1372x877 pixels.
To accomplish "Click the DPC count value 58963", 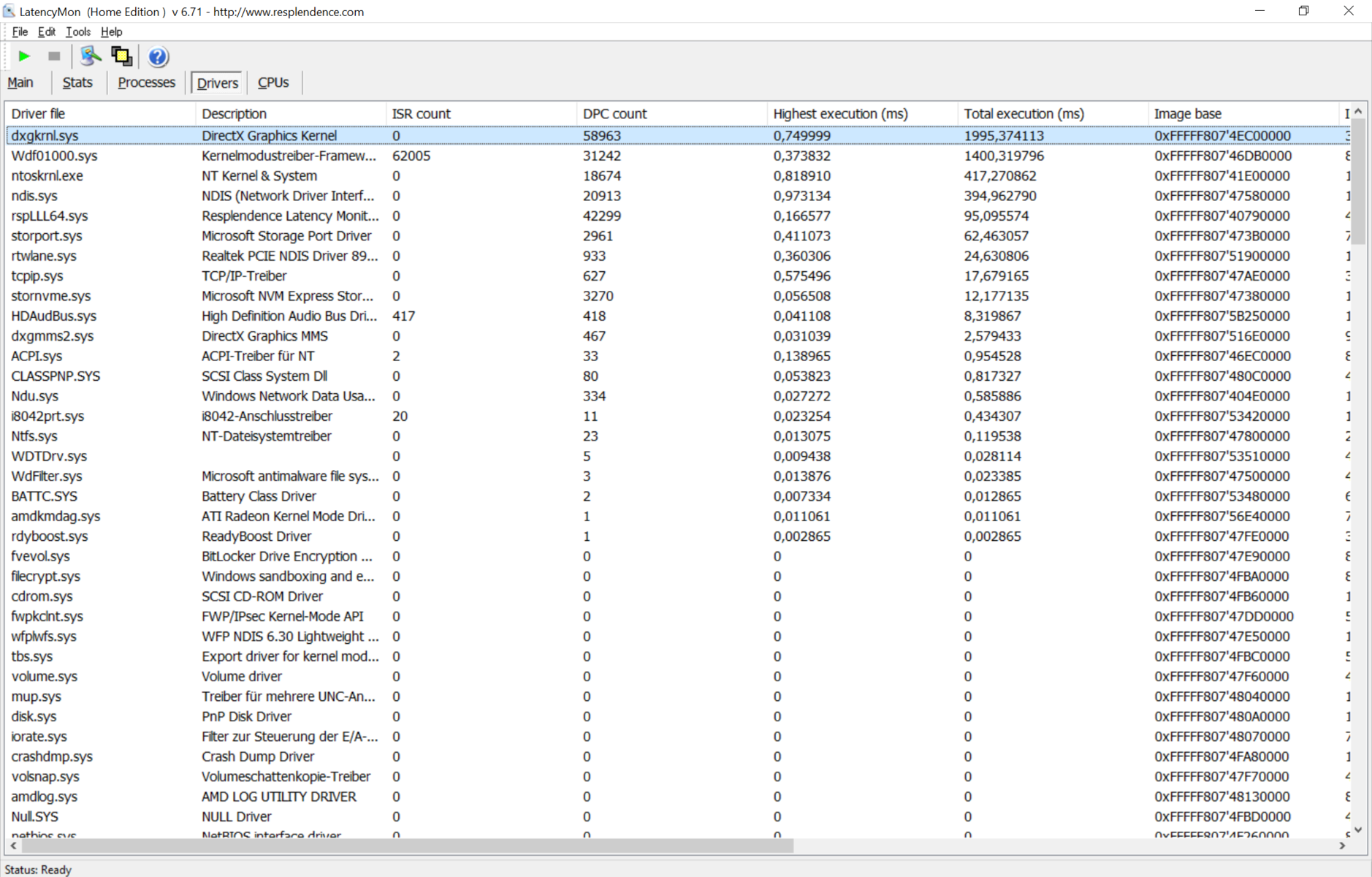I will point(602,136).
